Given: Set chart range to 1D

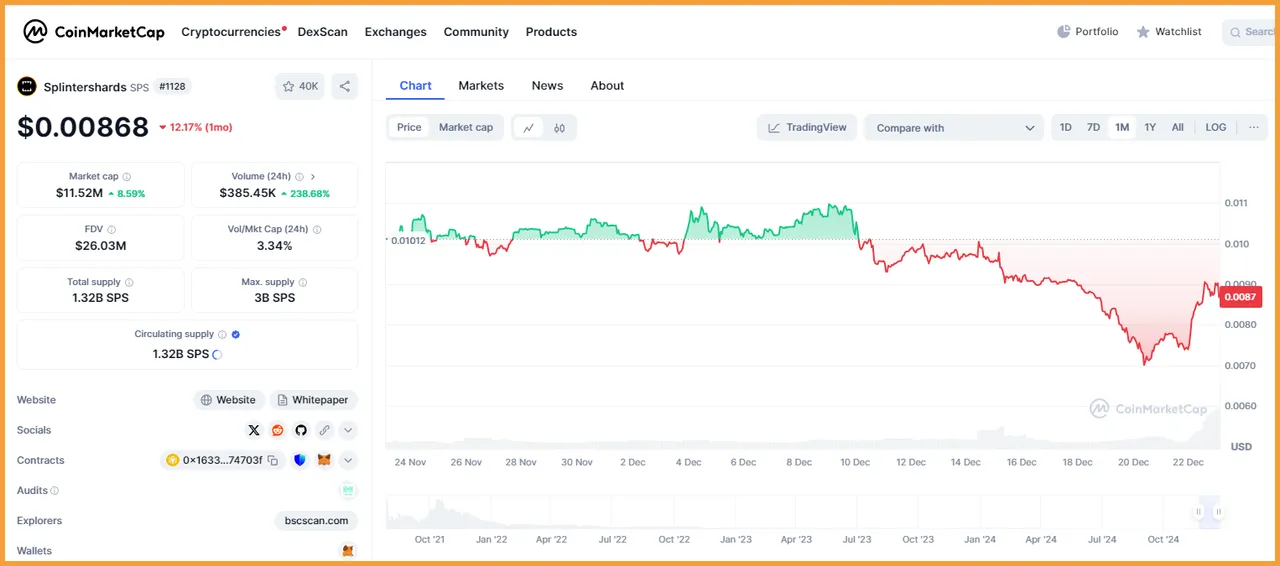Looking at the screenshot, I should (1066, 127).
